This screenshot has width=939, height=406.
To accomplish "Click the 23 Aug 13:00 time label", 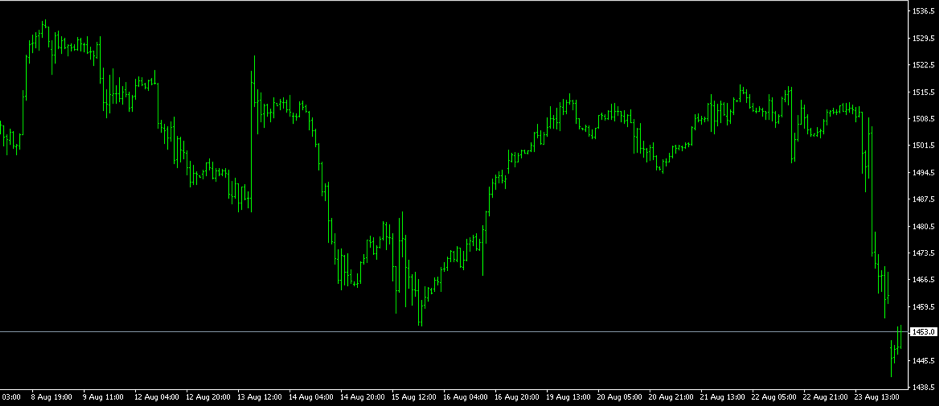I will coord(877,398).
